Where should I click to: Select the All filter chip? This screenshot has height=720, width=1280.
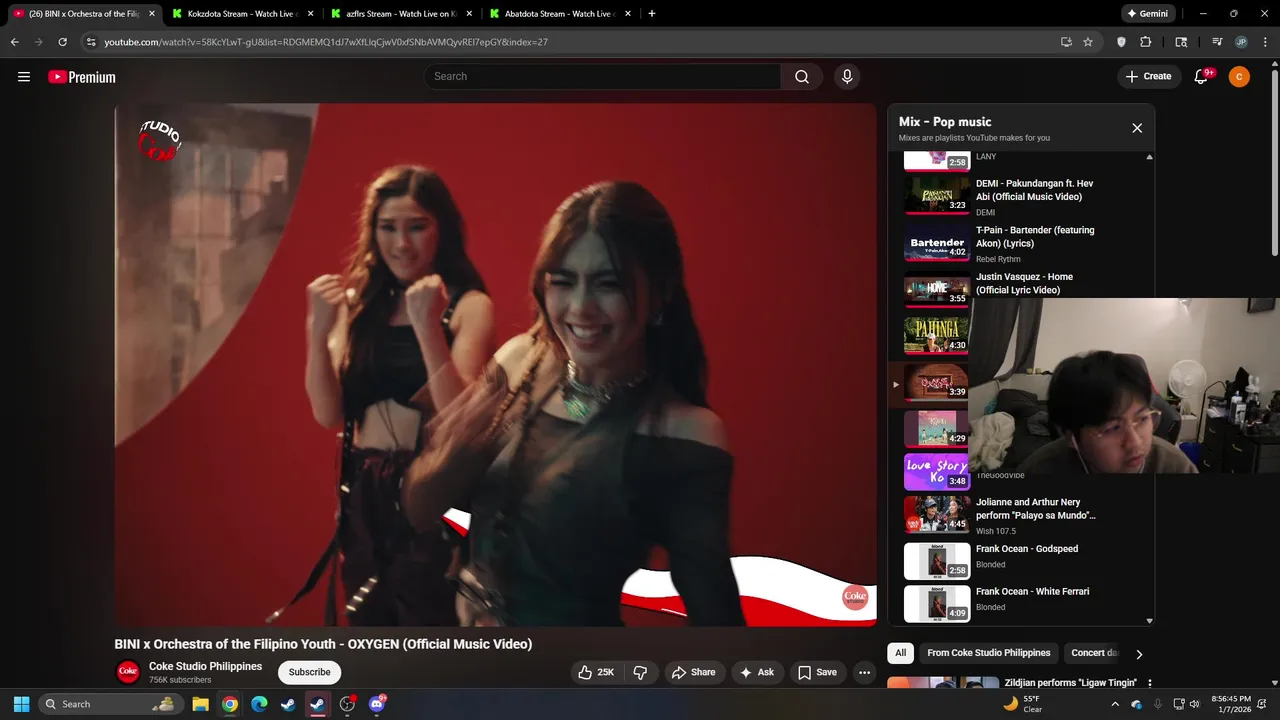(x=900, y=653)
